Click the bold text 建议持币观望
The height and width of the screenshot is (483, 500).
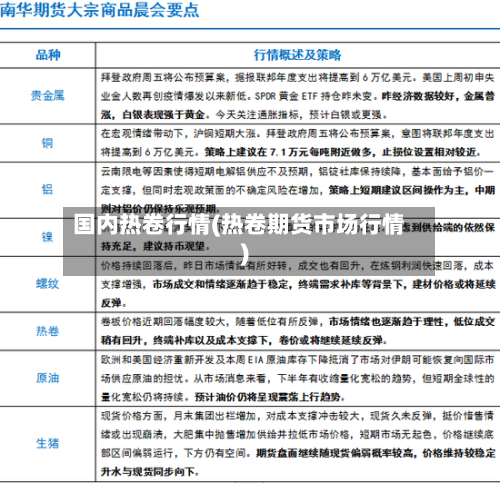click(174, 246)
